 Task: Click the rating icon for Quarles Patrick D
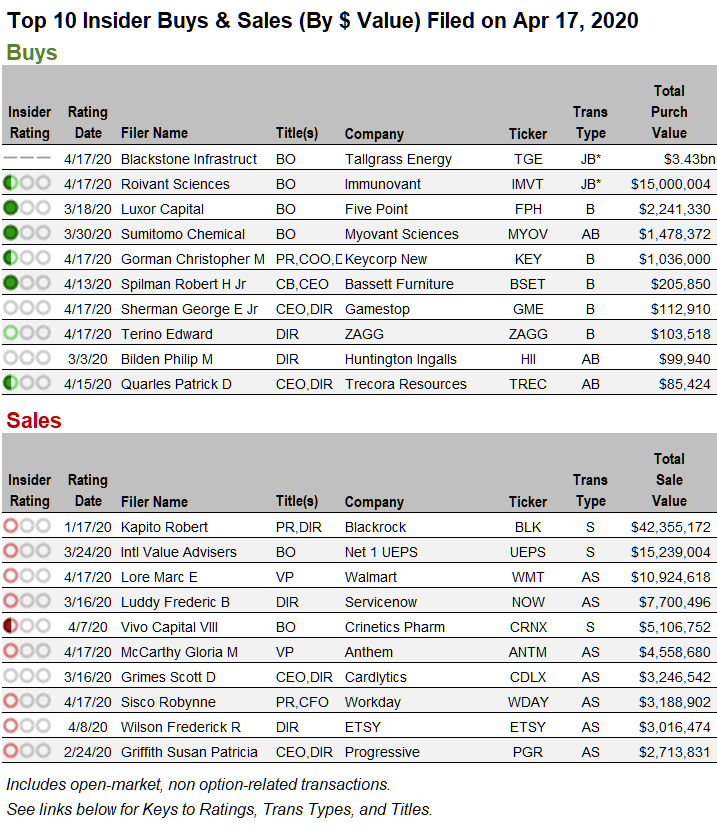(28, 384)
